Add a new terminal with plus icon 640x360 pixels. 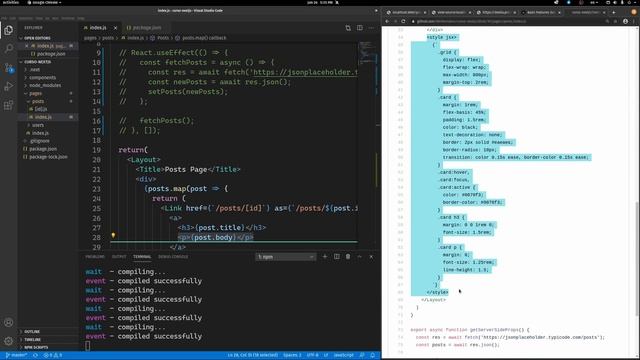[325, 257]
